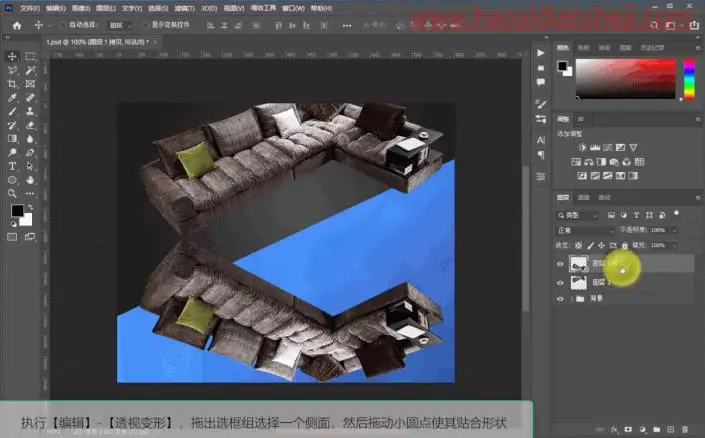Expand the 背景 group folder
705x438 pixels.
coord(572,299)
